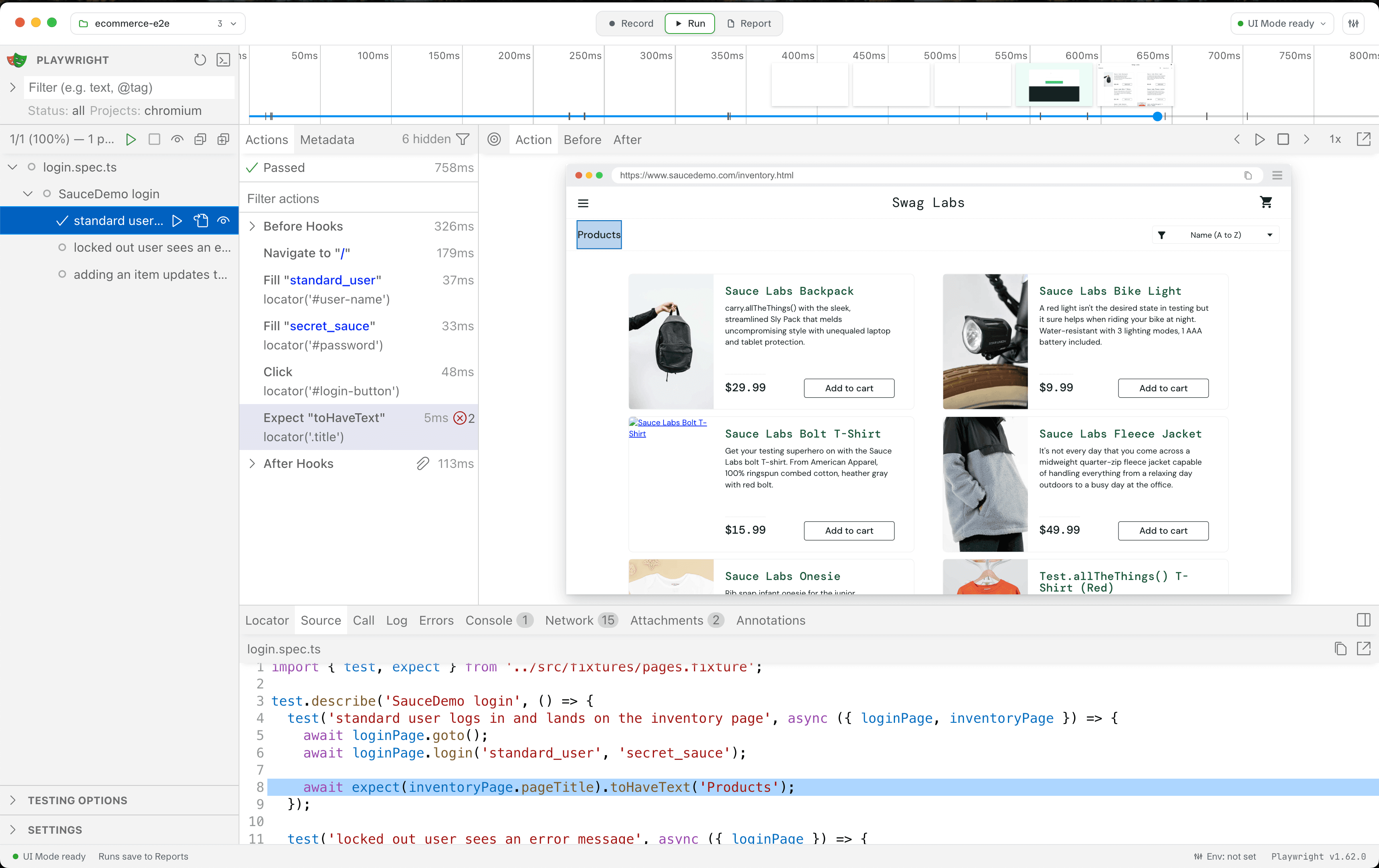Add Sauce Labs Fleece Jacket to cart
The image size is (1379, 868).
click(x=1163, y=530)
